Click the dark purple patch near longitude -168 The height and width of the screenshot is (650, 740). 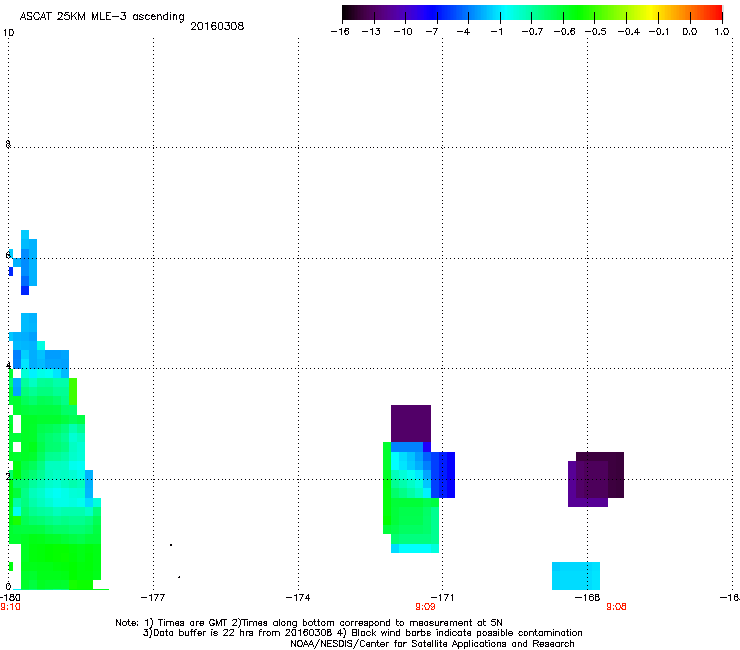596,479
